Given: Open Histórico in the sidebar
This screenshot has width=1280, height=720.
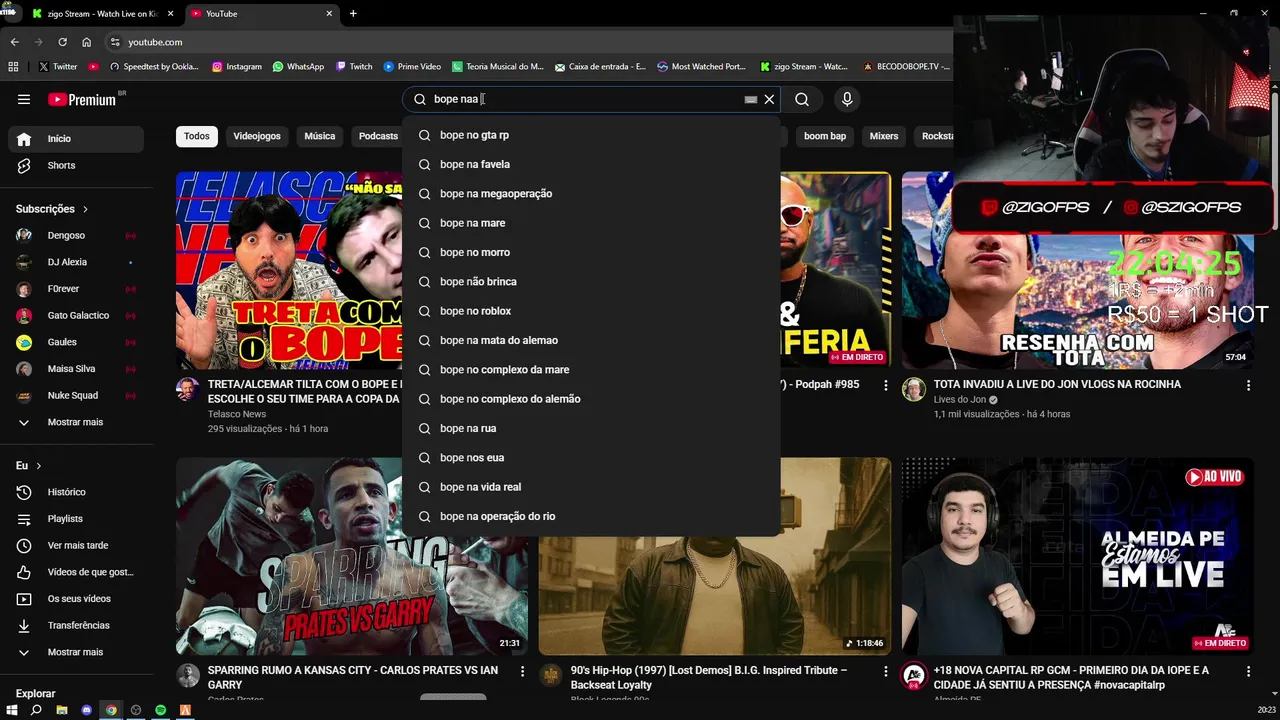Looking at the screenshot, I should (x=76, y=492).
